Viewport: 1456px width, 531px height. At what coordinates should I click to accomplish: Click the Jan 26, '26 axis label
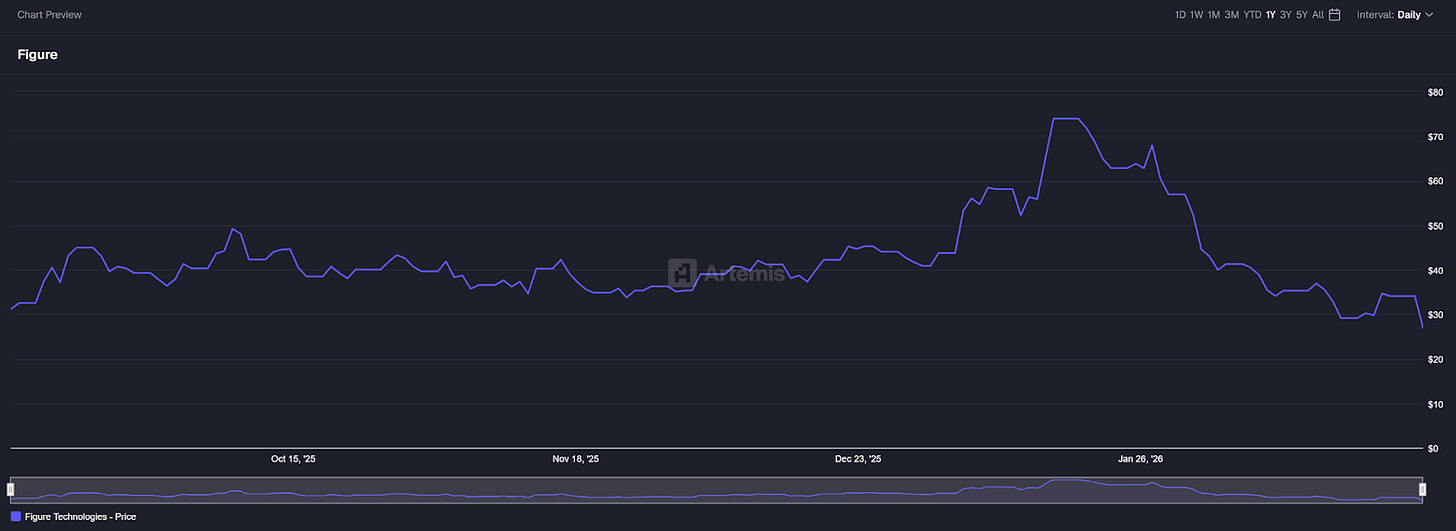(x=1141, y=459)
